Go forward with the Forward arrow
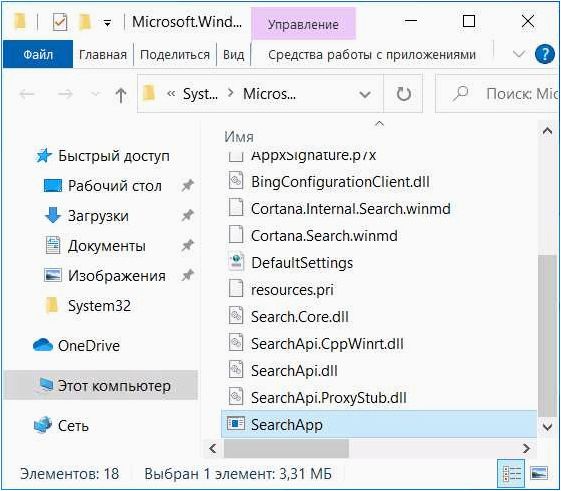561x491 pixels. pos(65,94)
